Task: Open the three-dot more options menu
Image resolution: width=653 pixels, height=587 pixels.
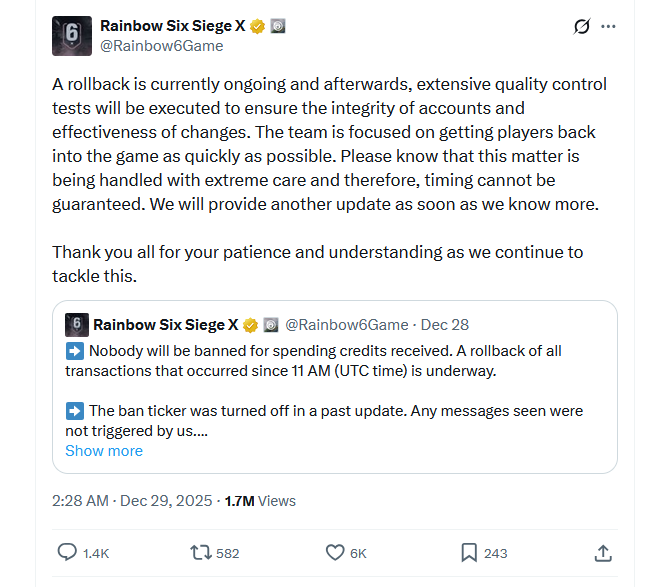Action: tap(608, 27)
